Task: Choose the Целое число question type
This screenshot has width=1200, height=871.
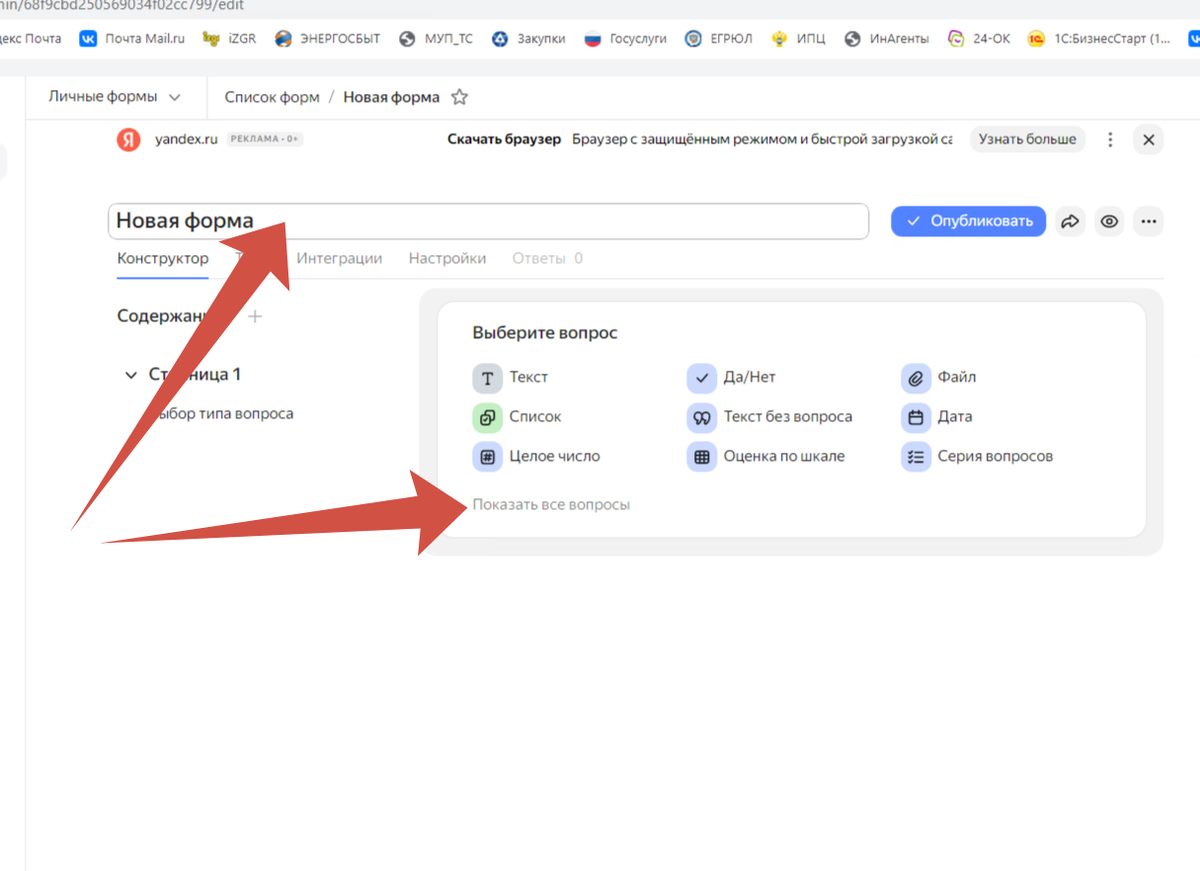Action: pos(536,456)
